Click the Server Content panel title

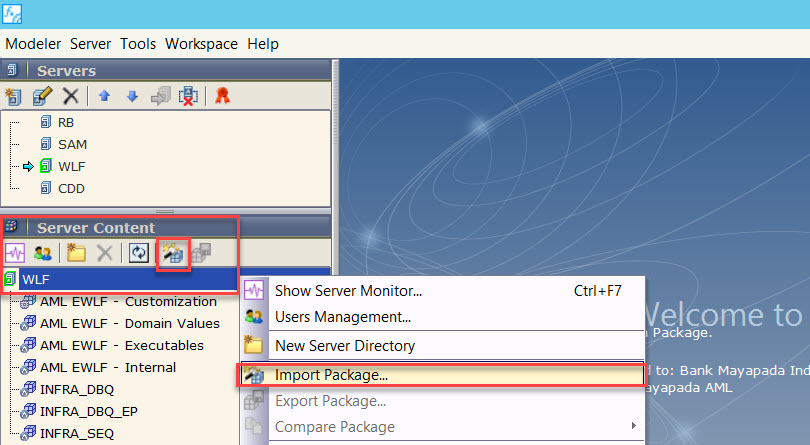(96, 227)
